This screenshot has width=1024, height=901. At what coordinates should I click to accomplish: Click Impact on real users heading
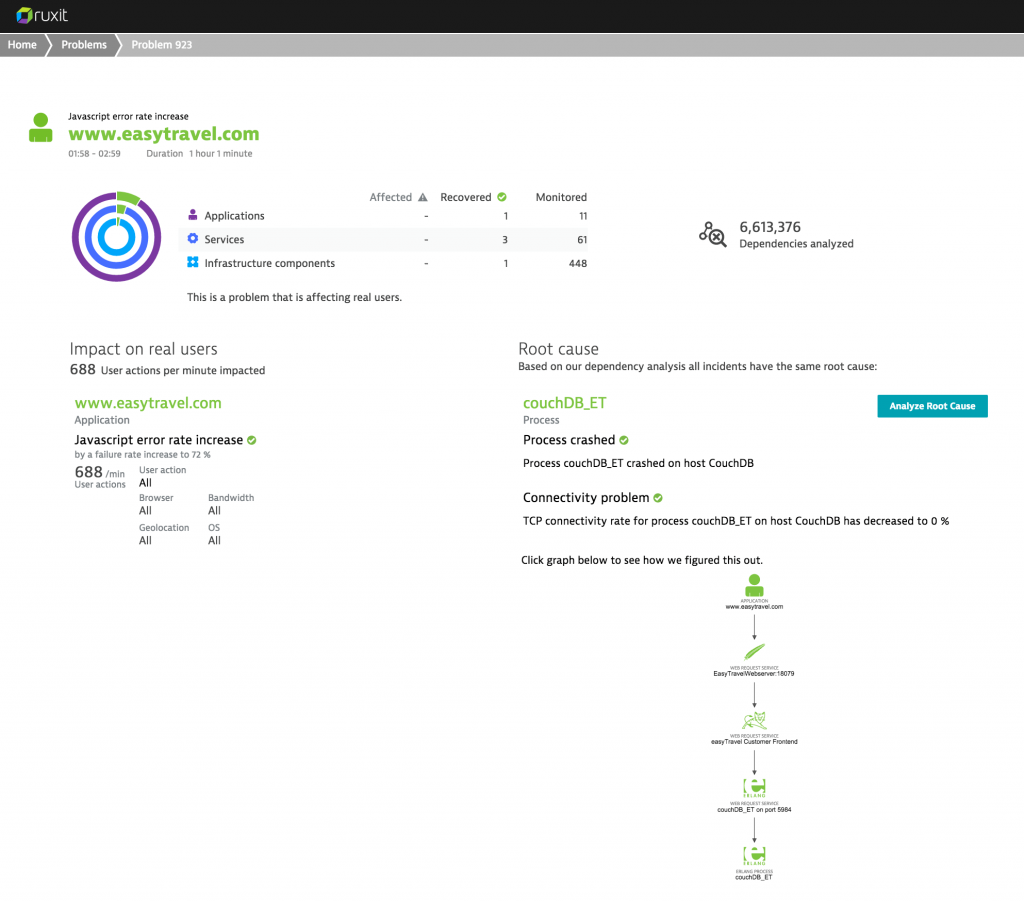[x=144, y=349]
